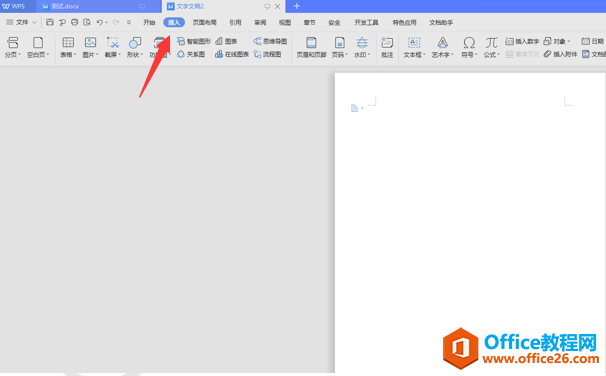Open the 文档助手 tab
The height and width of the screenshot is (376, 606).
pos(441,22)
